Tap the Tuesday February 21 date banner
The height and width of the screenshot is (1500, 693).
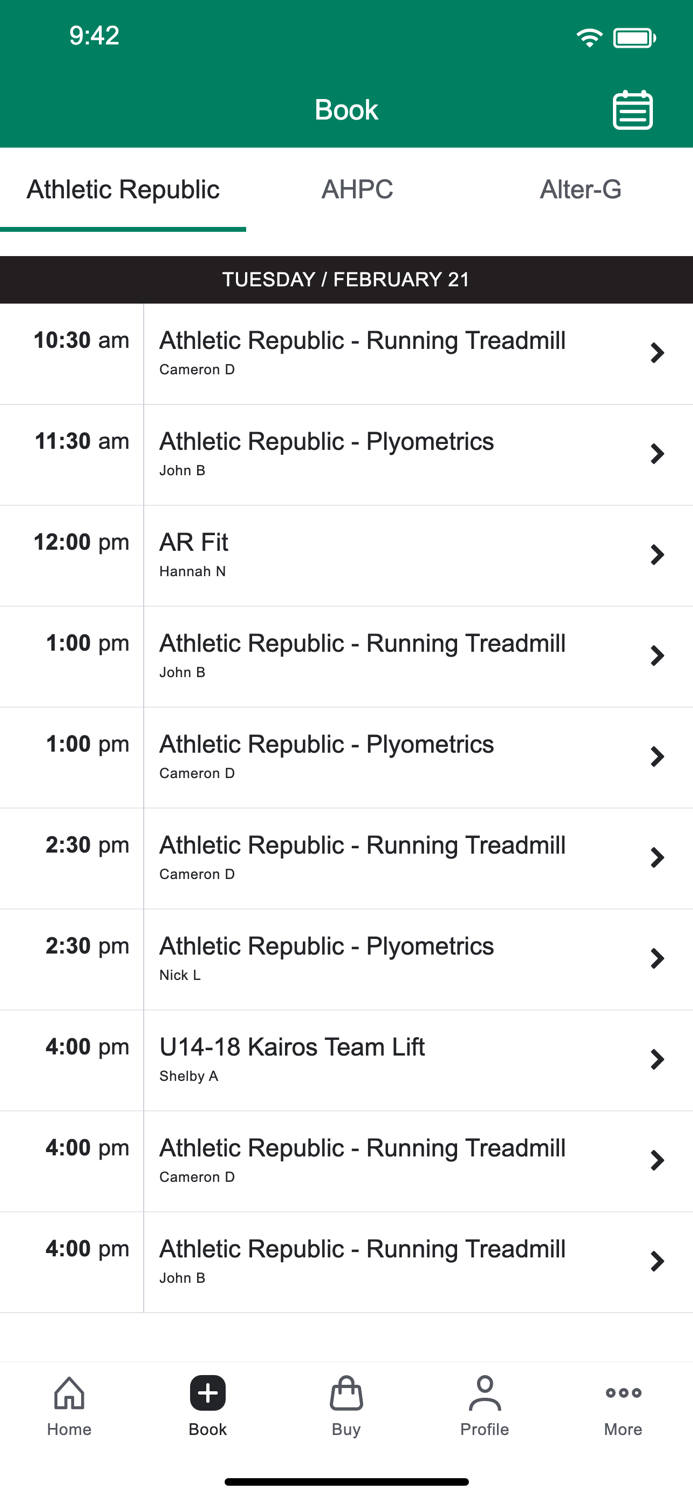[x=346, y=280]
